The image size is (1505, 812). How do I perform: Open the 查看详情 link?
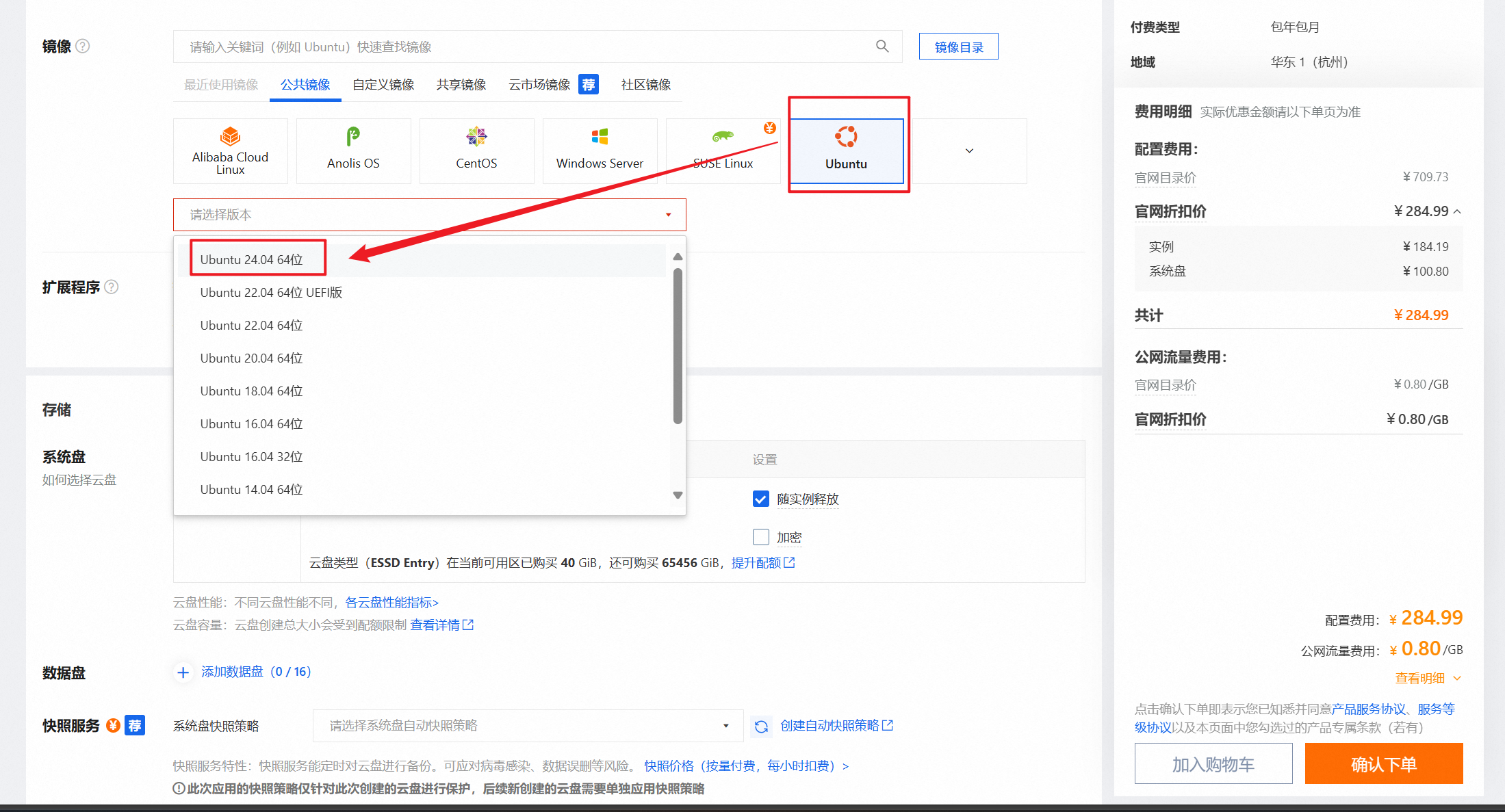435,625
